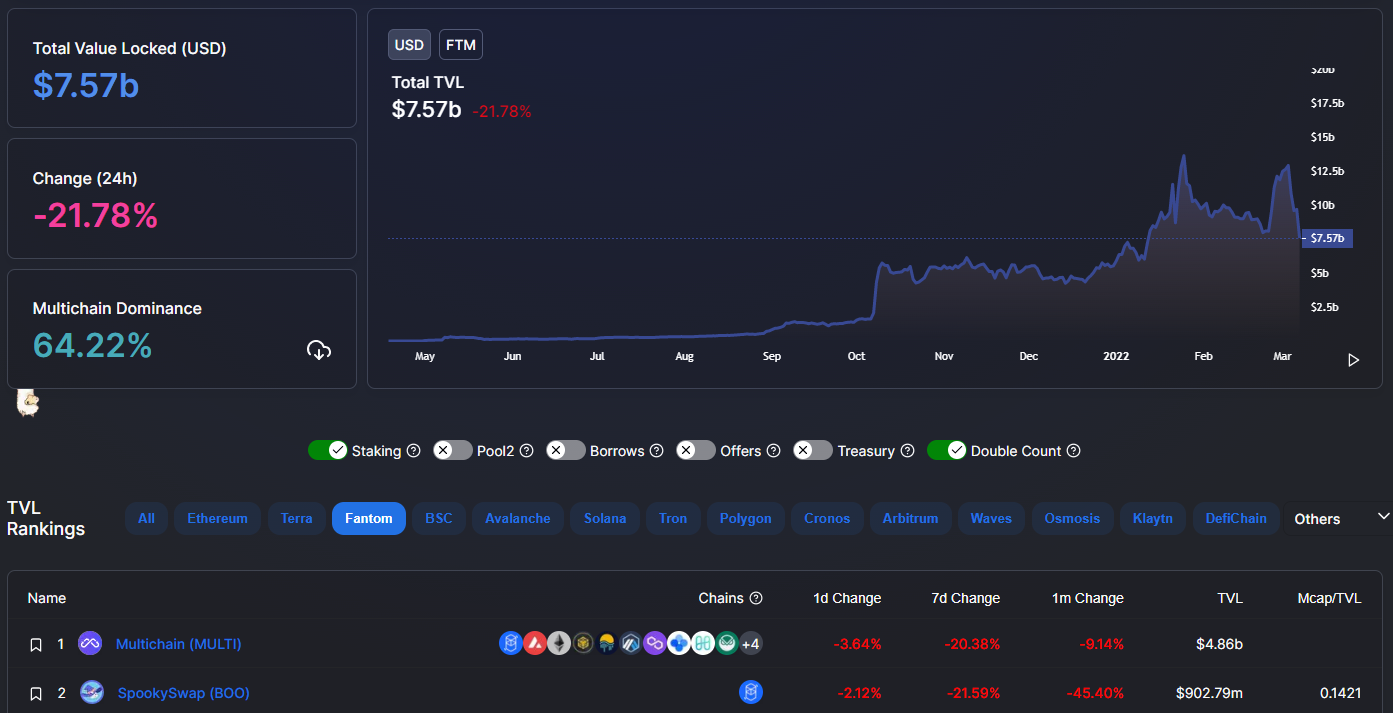Expand the Others chains dropdown
The image size is (1393, 713).
[x=1339, y=518]
